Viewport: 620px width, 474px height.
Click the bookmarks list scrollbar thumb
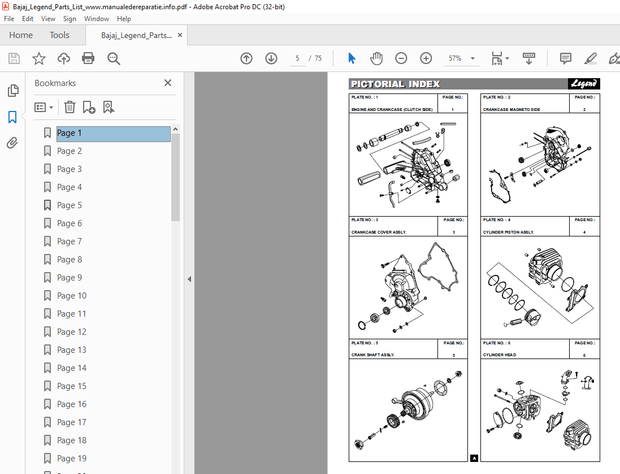point(175,177)
